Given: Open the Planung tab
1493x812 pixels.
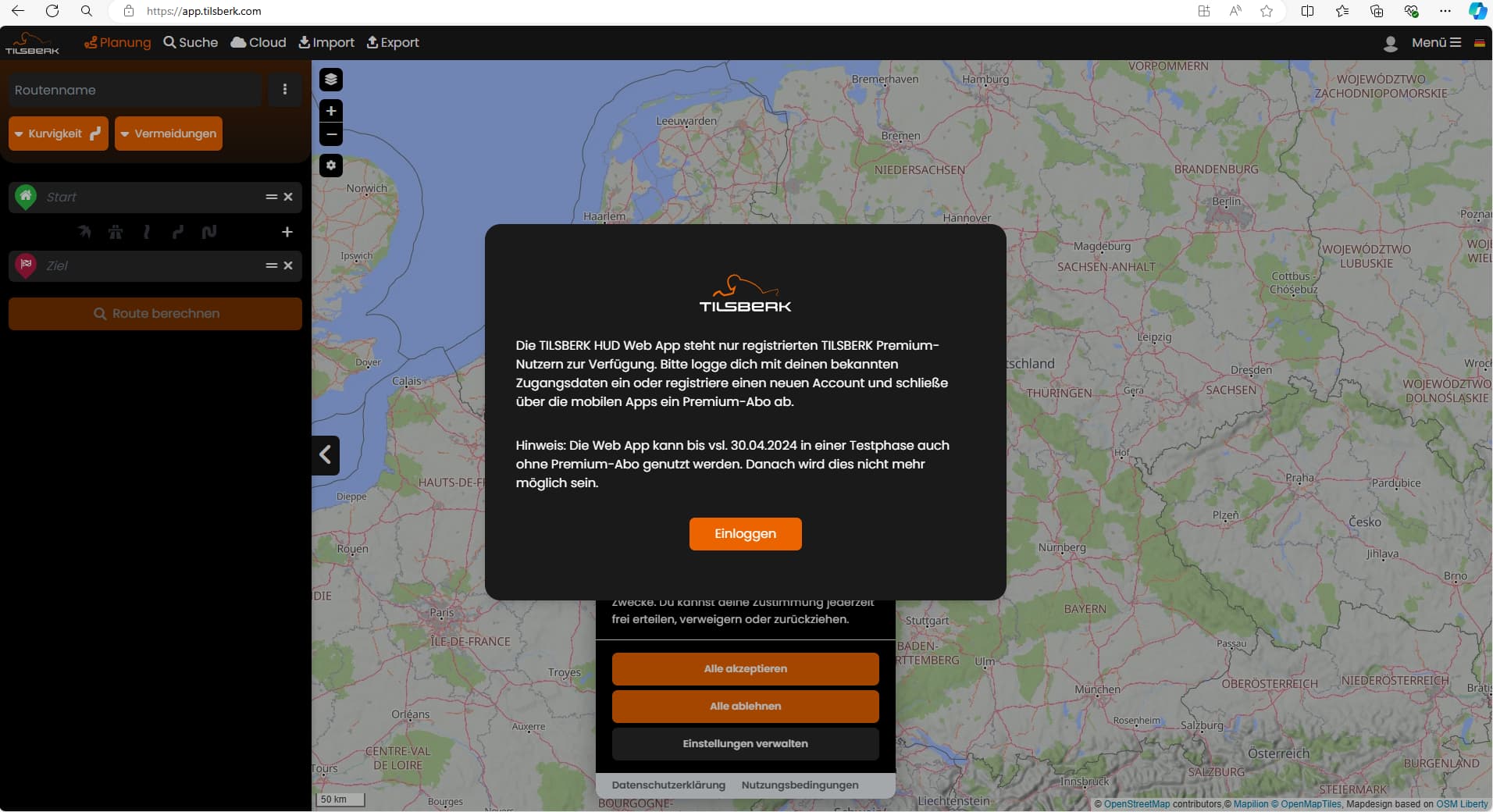Looking at the screenshot, I should coord(117,42).
